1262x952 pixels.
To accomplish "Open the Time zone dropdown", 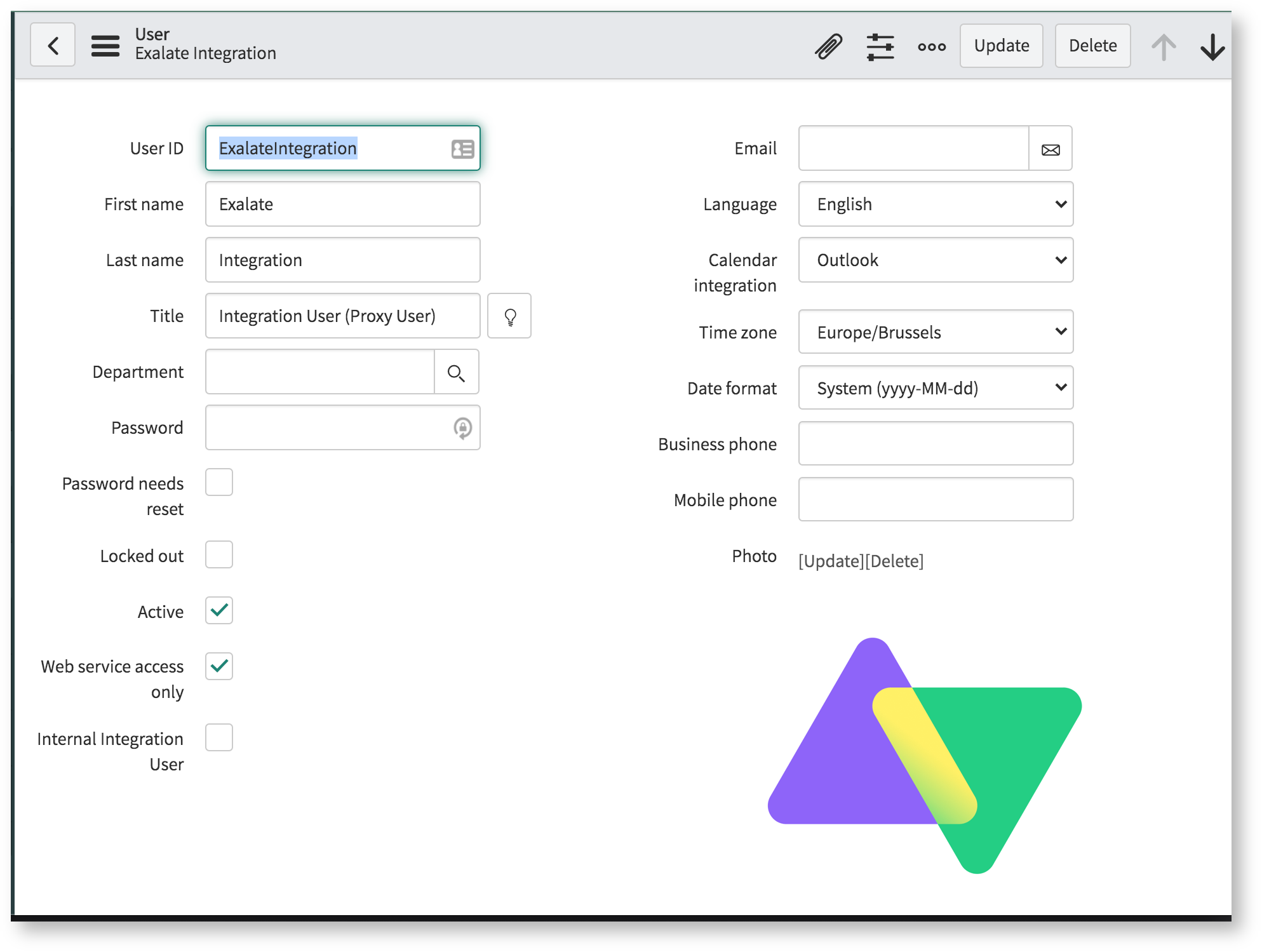I will [x=935, y=332].
